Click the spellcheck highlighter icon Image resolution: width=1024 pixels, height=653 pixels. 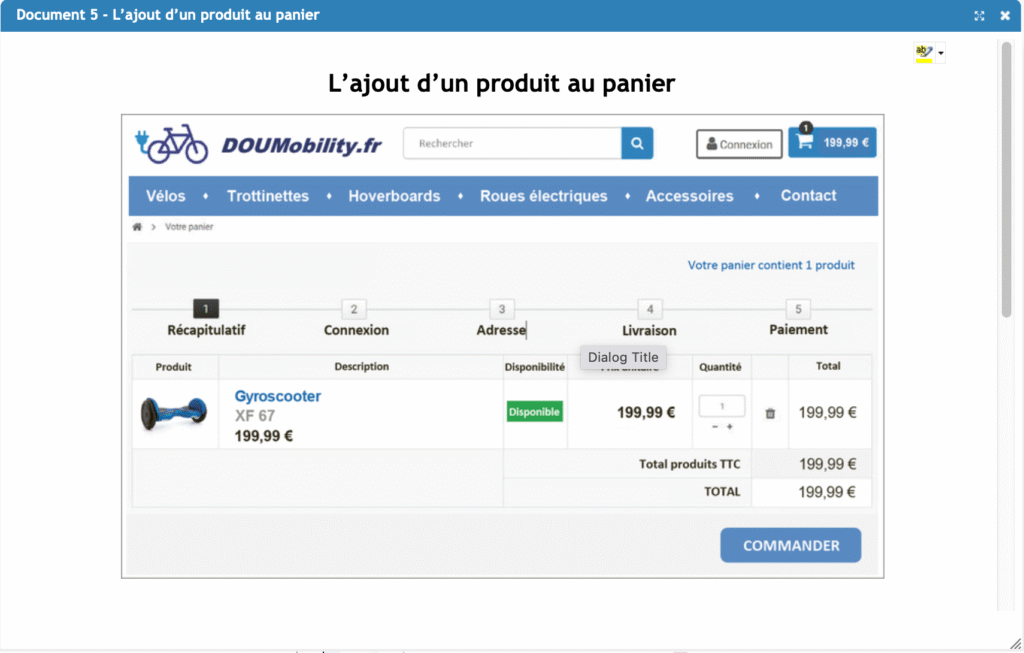[923, 53]
